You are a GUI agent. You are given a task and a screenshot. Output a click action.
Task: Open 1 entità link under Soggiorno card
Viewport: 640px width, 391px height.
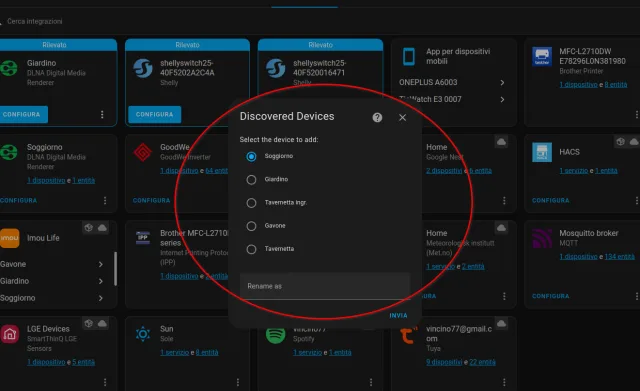click(84, 180)
